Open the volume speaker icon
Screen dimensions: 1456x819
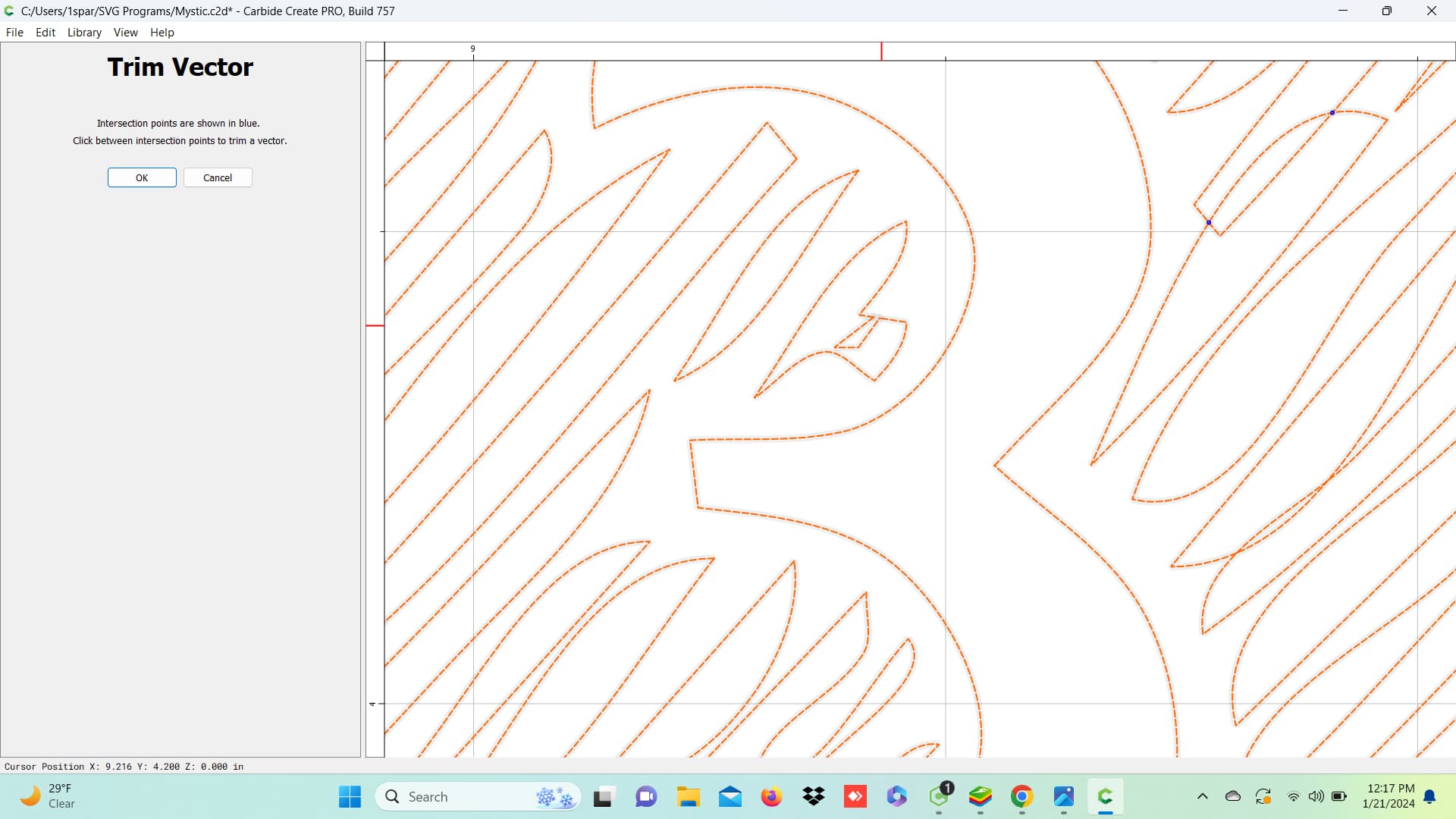click(1316, 796)
